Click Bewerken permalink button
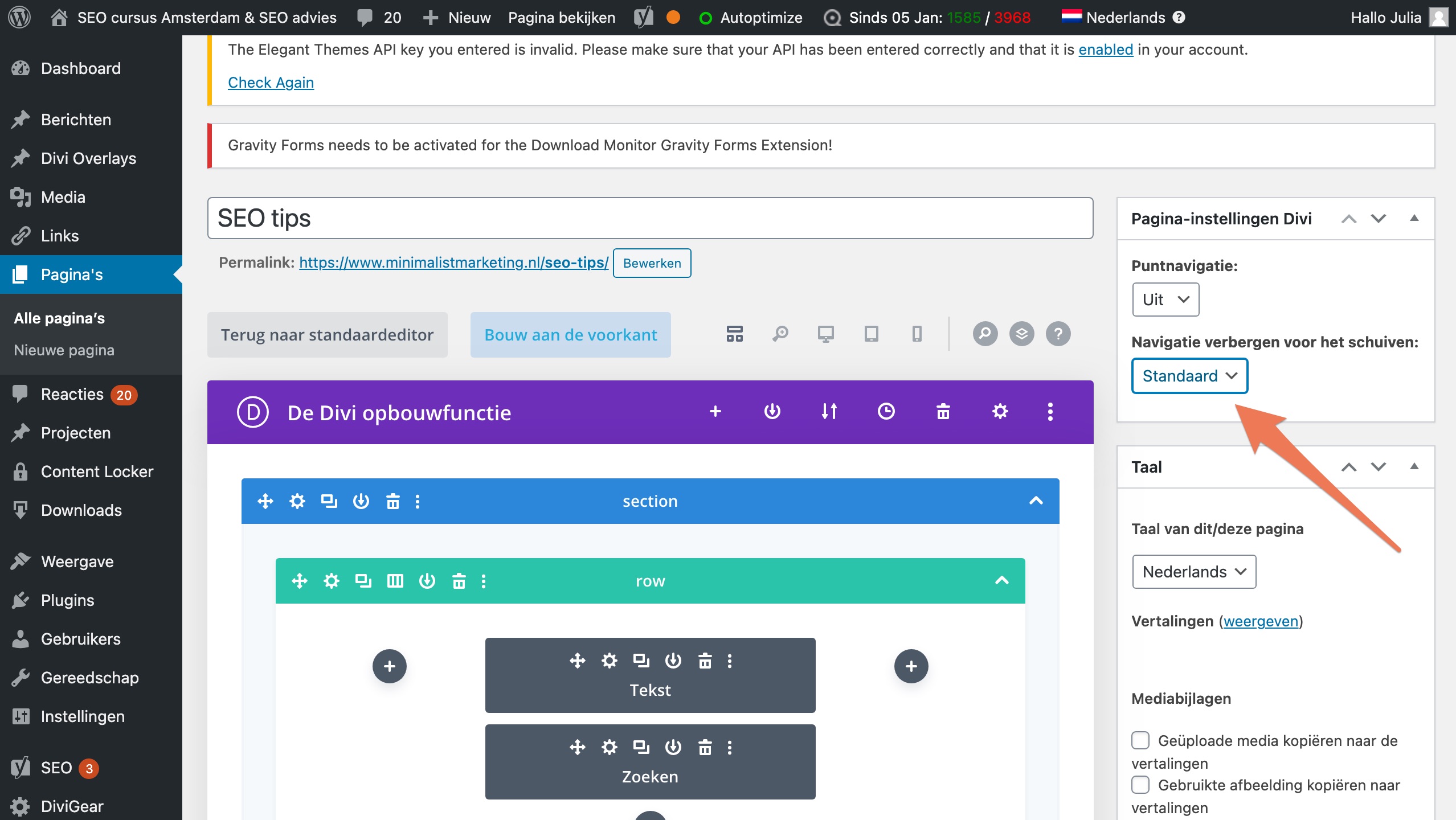The width and height of the screenshot is (1456, 820). [x=652, y=263]
